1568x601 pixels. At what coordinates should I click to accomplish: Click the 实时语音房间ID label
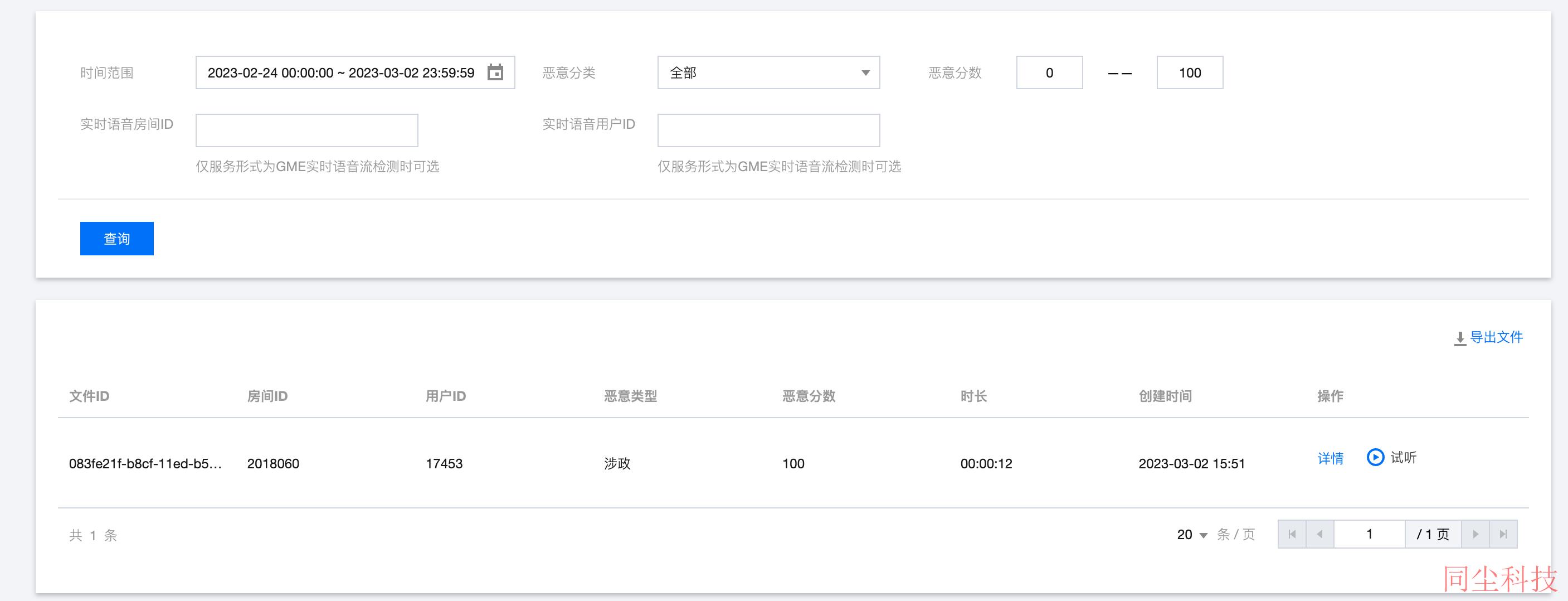click(x=126, y=124)
